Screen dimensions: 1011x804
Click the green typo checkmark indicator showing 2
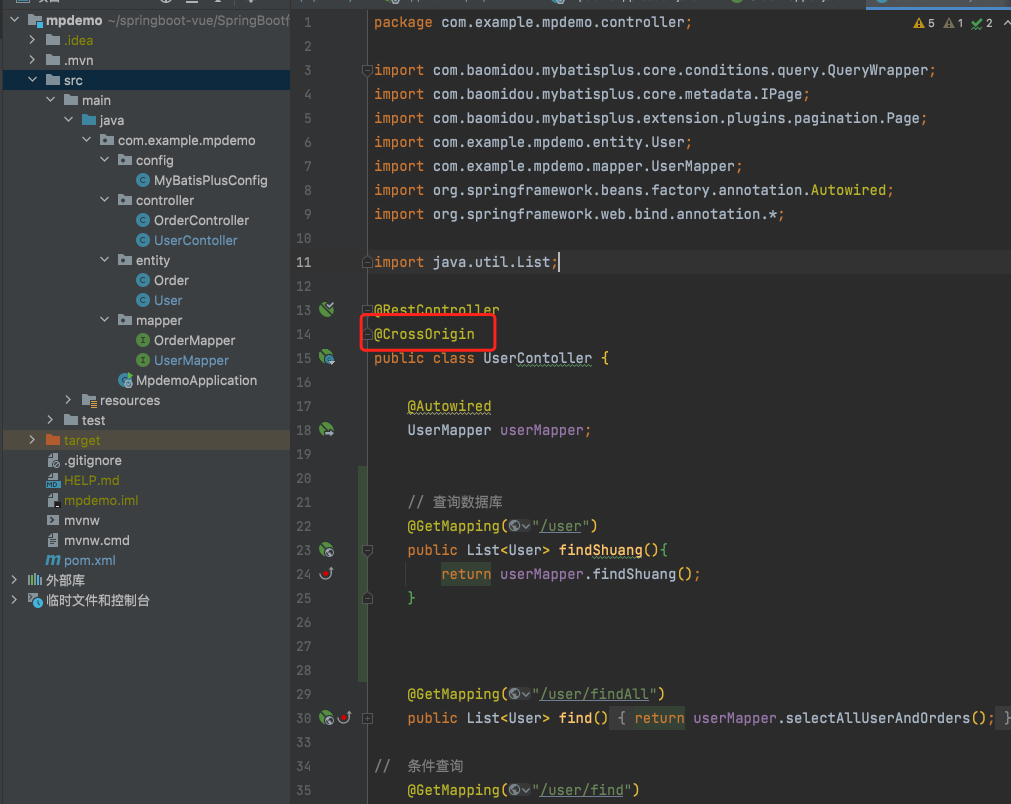(983, 23)
